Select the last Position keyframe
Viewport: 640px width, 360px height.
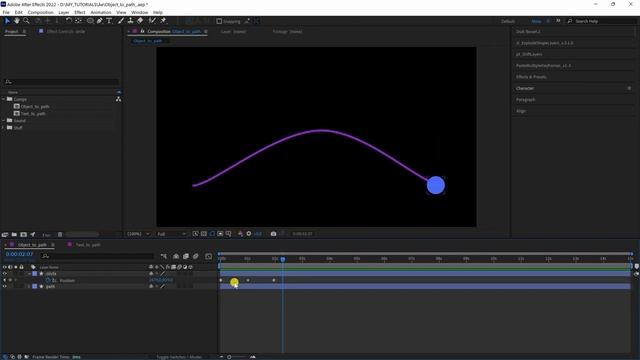pyautogui.click(x=274, y=280)
